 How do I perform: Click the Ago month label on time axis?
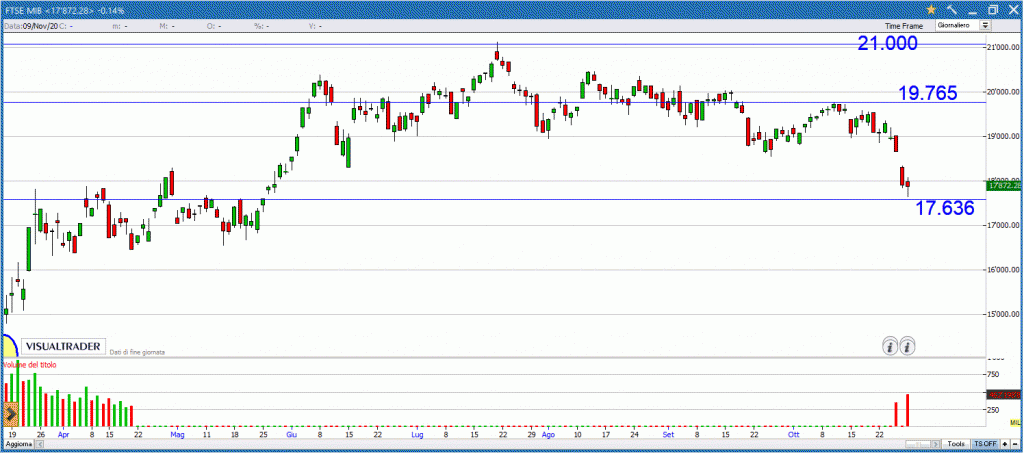coord(549,433)
